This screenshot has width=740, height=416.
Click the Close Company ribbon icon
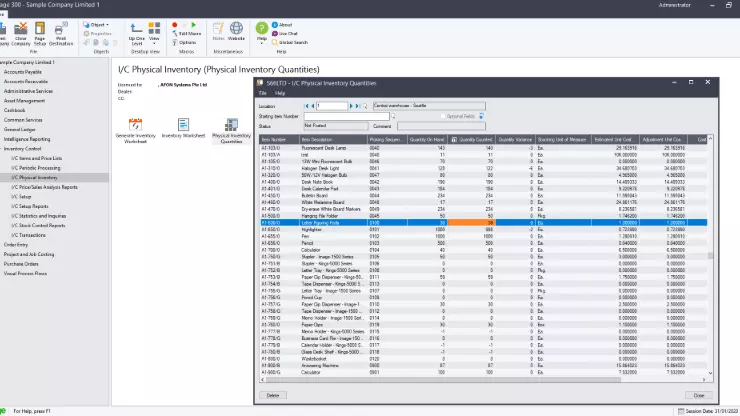click(21, 34)
